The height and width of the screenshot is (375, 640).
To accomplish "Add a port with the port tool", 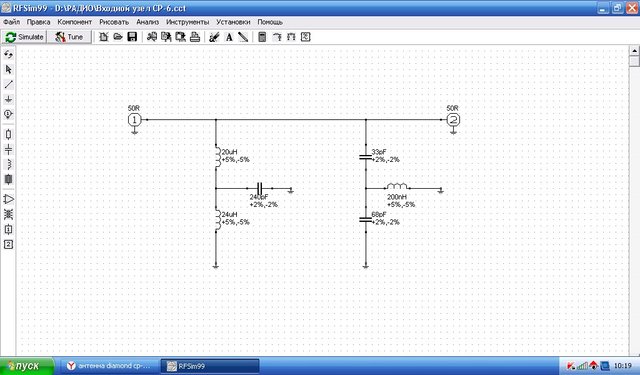I will [x=8, y=115].
